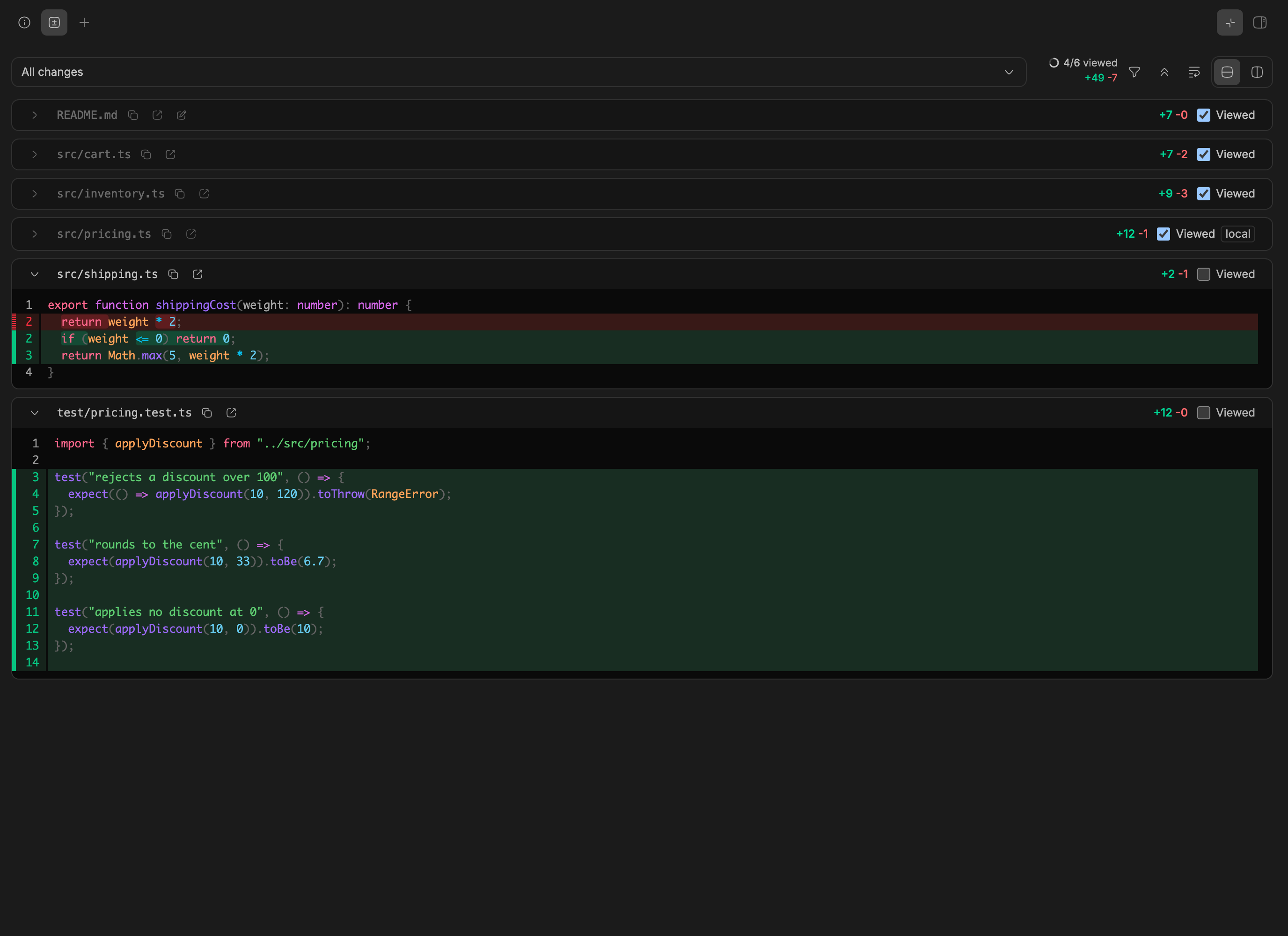Expand the src/cart.ts file diff

pos(35,154)
